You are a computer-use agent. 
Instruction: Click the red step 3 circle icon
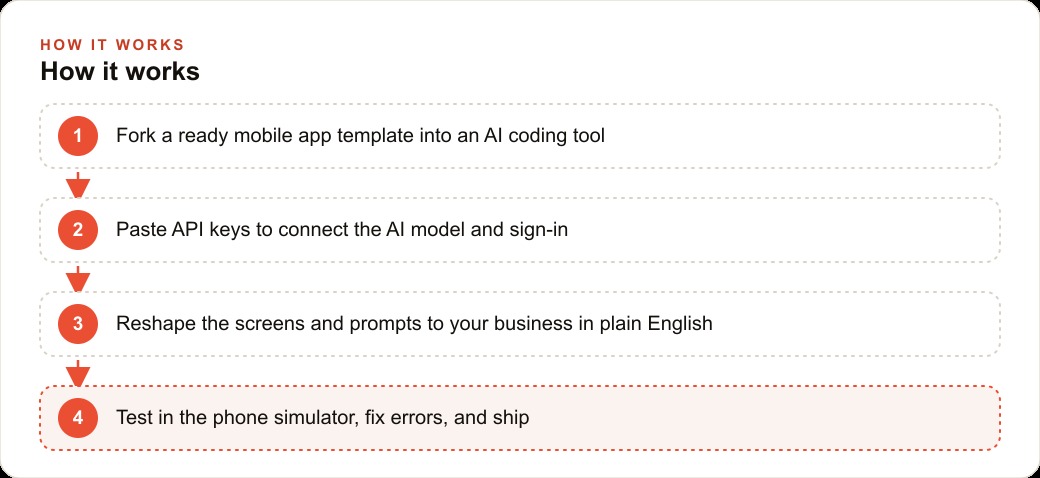(x=78, y=324)
